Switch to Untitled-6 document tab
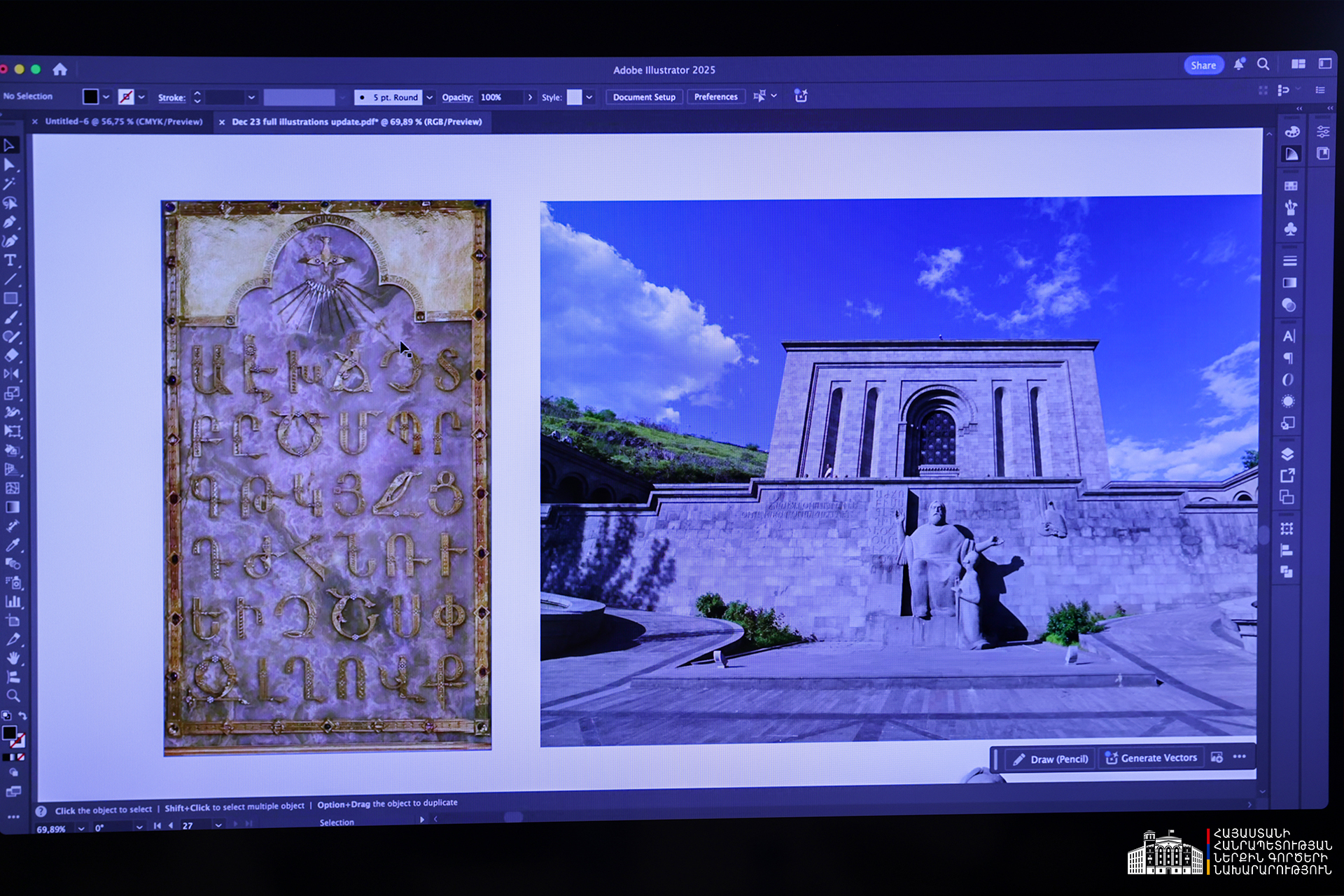 pos(123,122)
